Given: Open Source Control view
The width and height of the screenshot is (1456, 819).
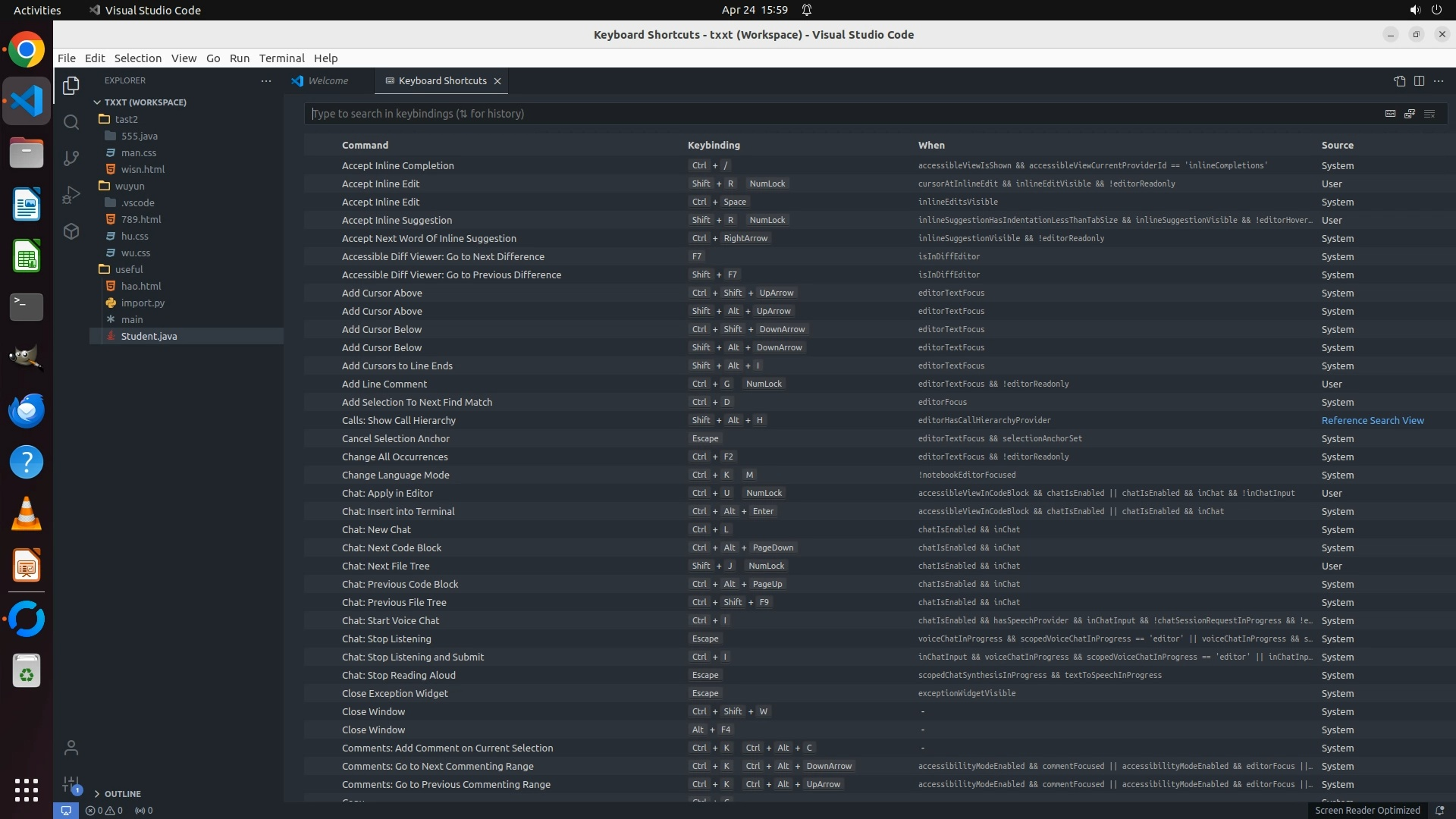Looking at the screenshot, I should [x=71, y=158].
